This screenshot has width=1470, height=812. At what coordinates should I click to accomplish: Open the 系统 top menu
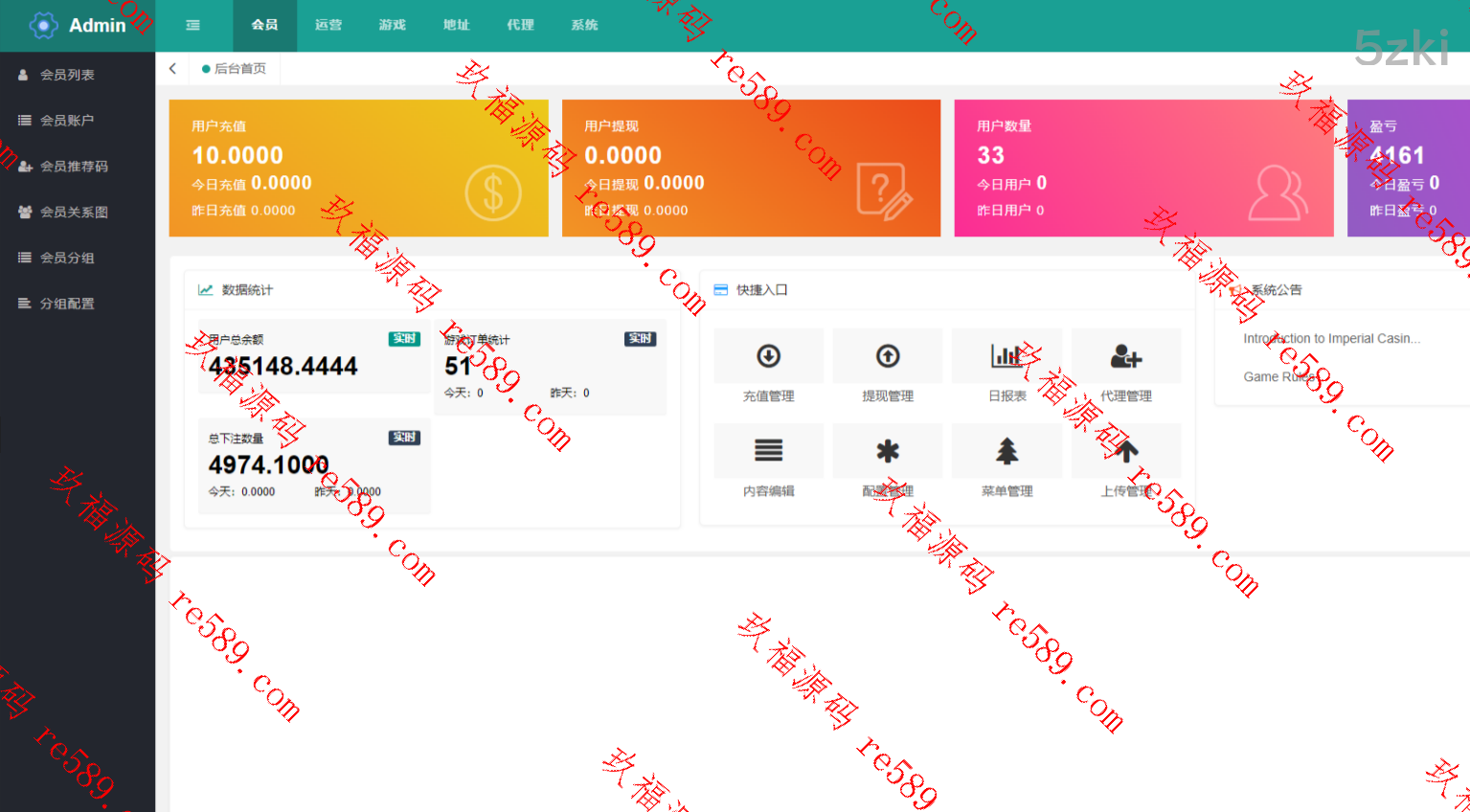click(584, 25)
